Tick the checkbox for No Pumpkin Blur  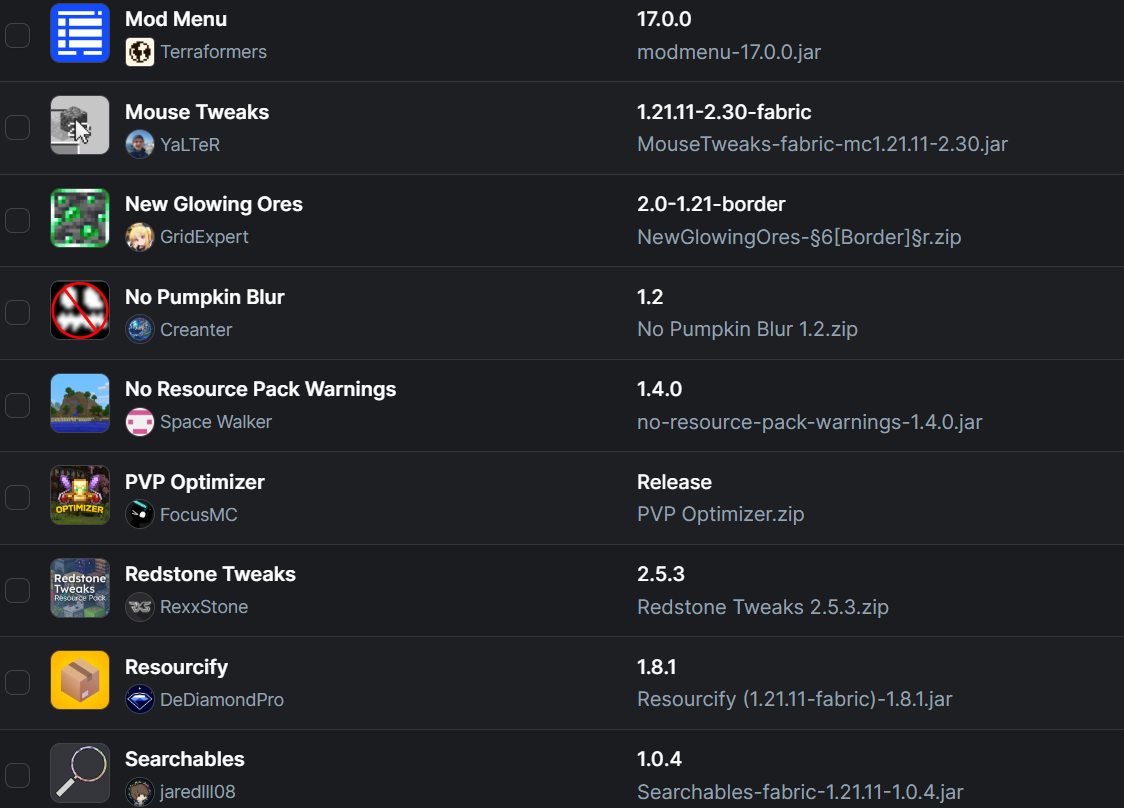17,313
